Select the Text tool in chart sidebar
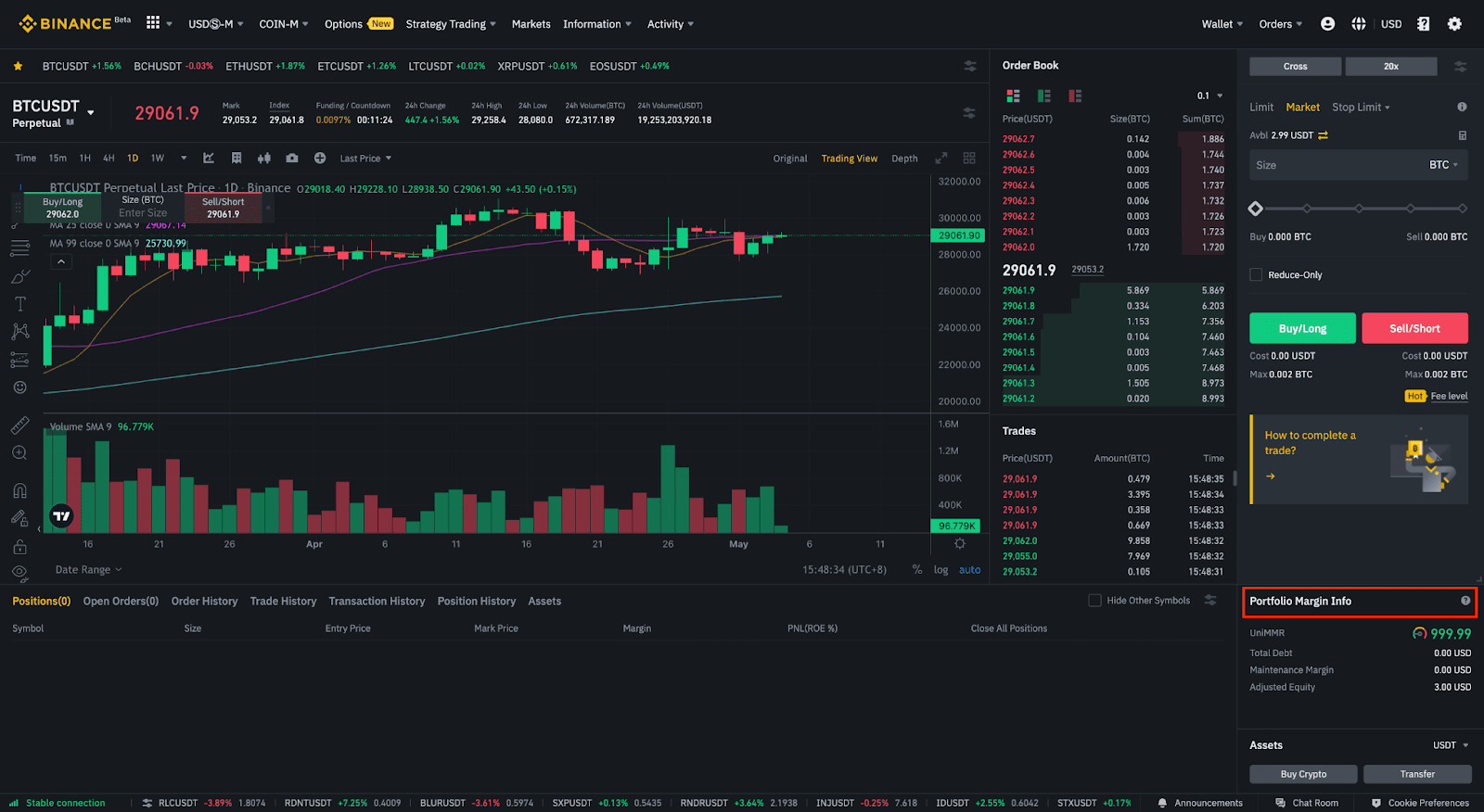Viewport: 1484px width, 812px height. tap(19, 304)
